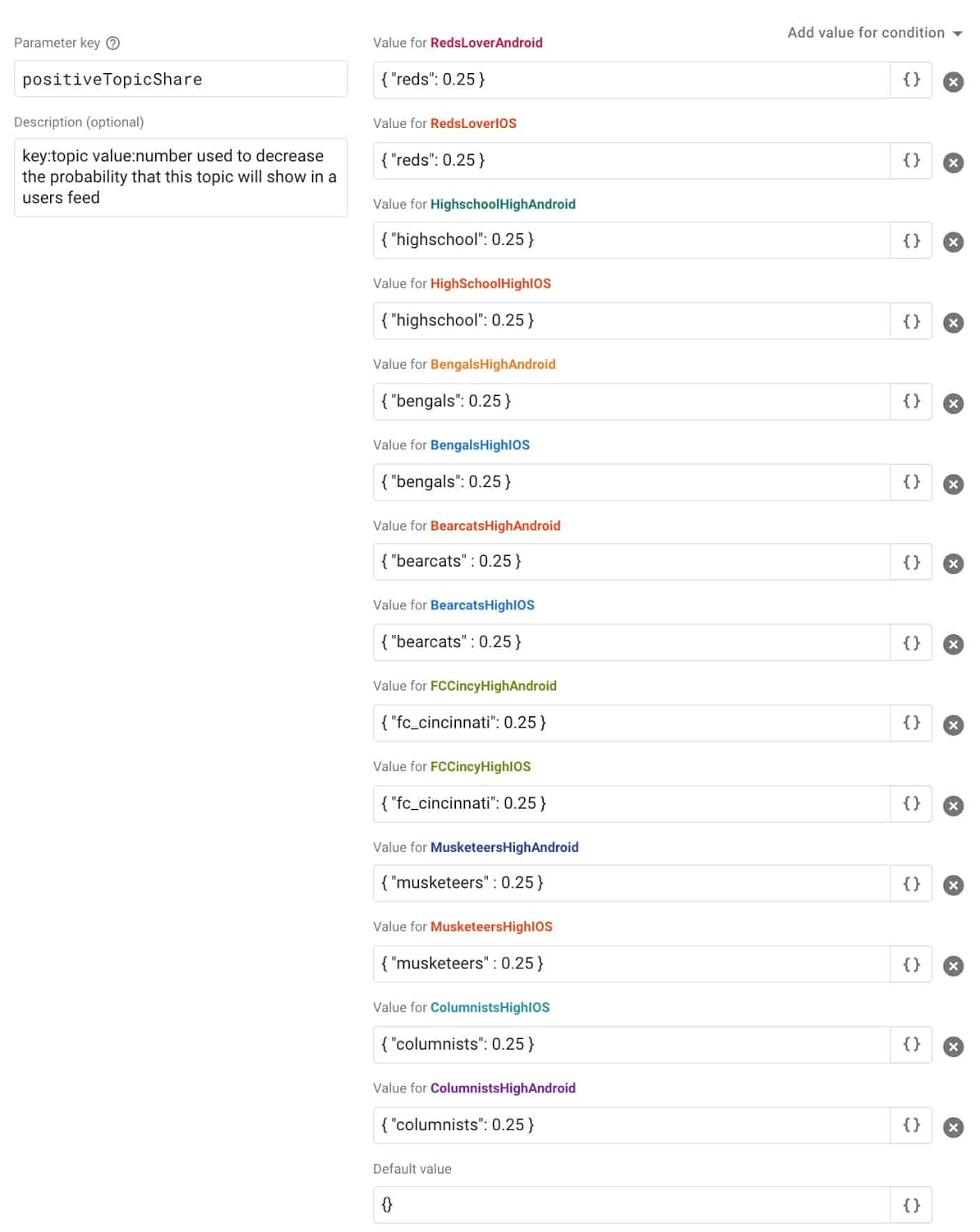Select the BengalsHighIOS condition name
980x1232 pixels.
tap(480, 445)
